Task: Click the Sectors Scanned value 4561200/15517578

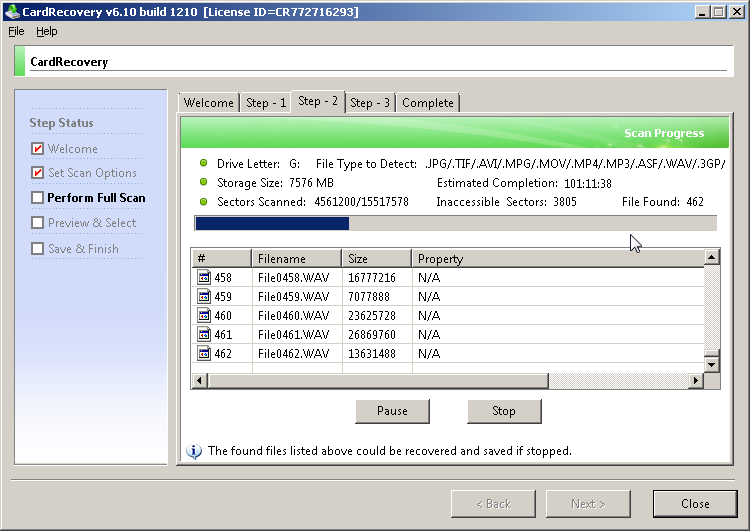Action: [362, 202]
